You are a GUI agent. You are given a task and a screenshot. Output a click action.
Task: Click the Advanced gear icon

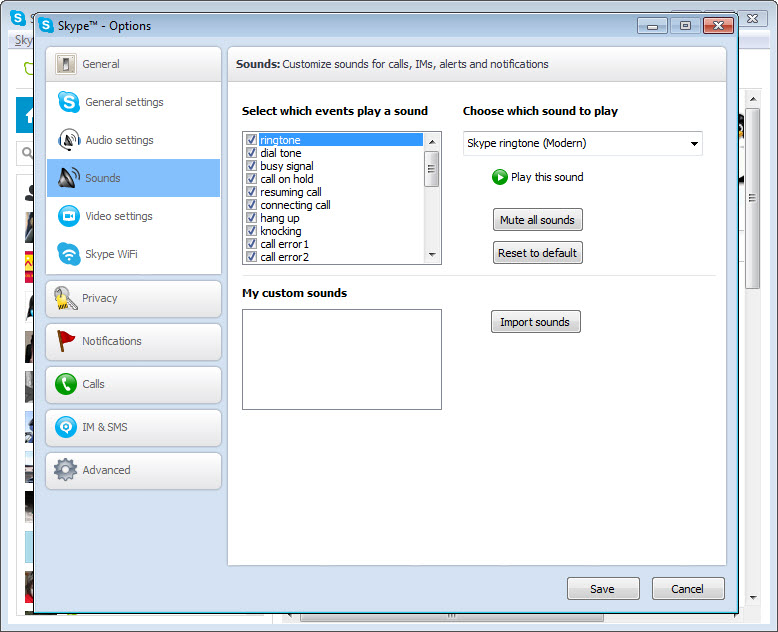click(x=65, y=470)
